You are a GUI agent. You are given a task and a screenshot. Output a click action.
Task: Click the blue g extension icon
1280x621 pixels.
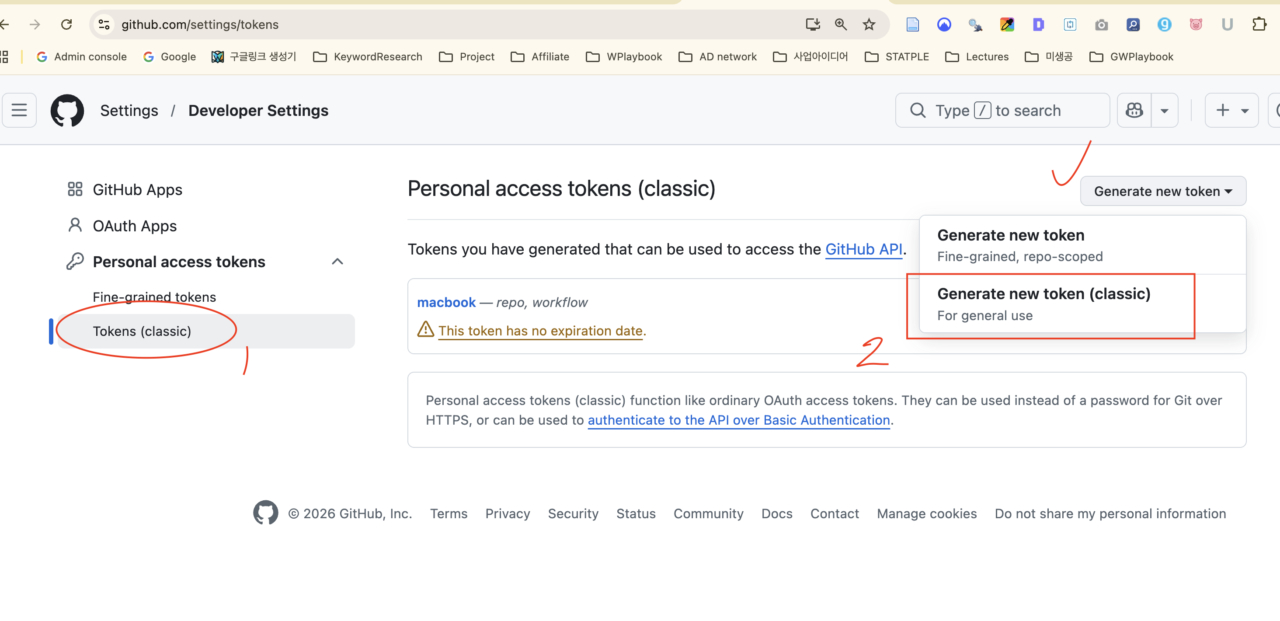pos(1164,24)
